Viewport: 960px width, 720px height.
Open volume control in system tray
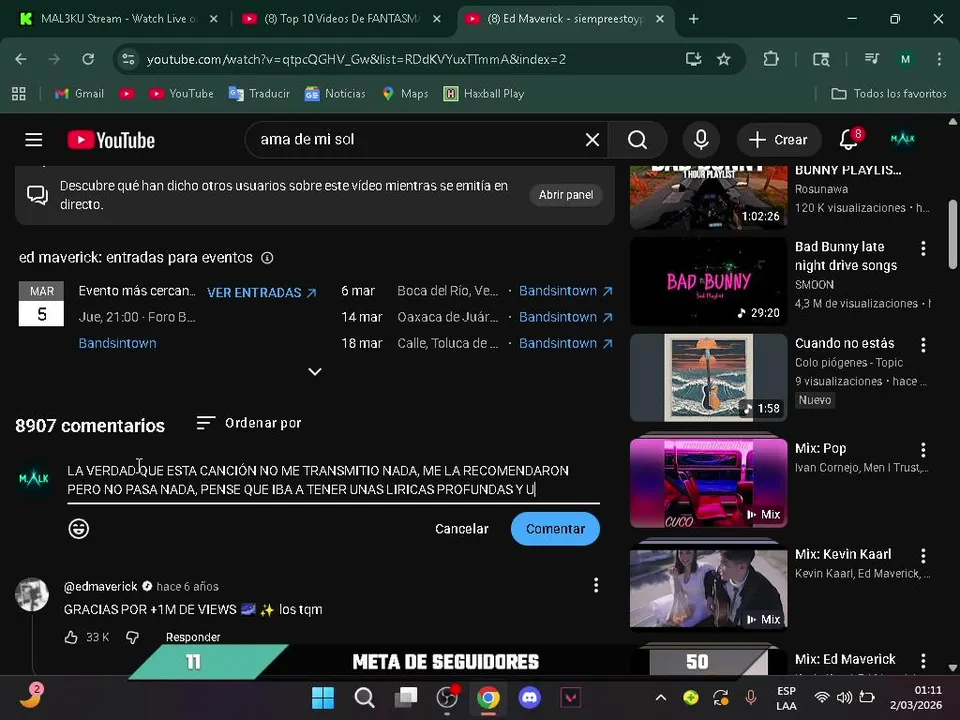844,697
